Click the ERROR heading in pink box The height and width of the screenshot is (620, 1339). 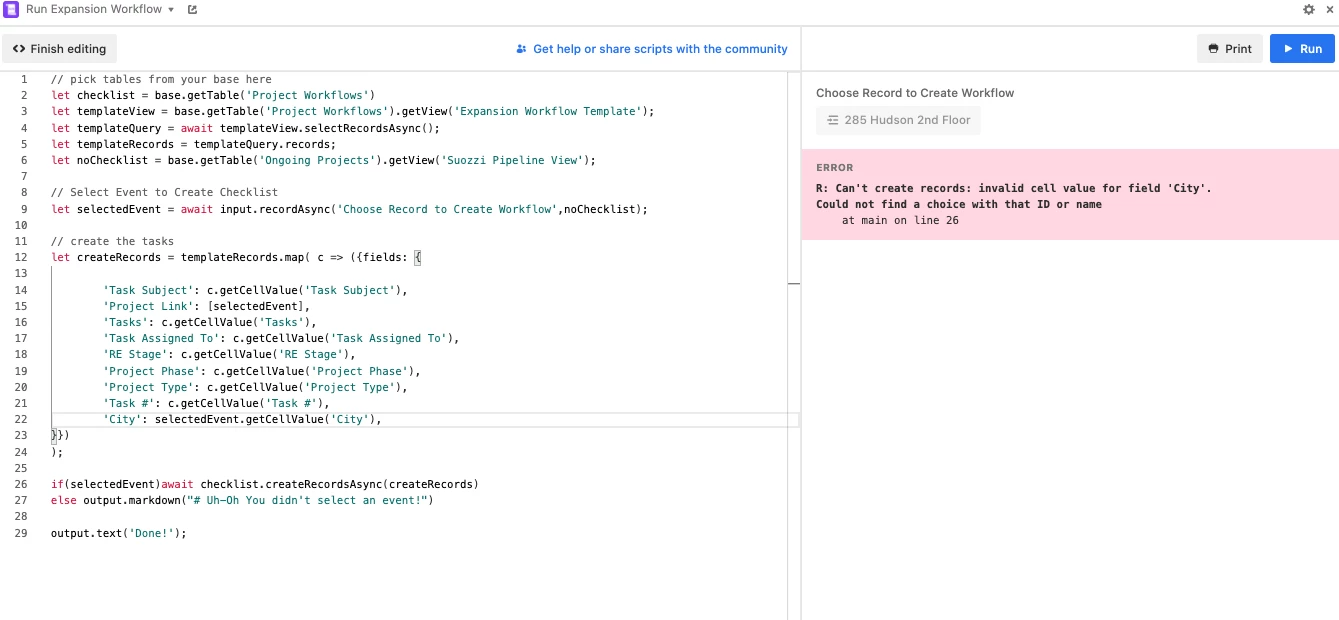pos(835,168)
